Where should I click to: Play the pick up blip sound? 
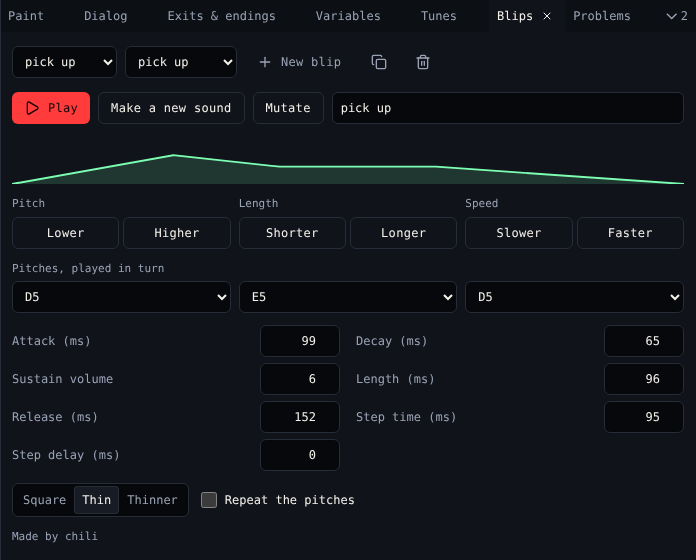point(51,108)
